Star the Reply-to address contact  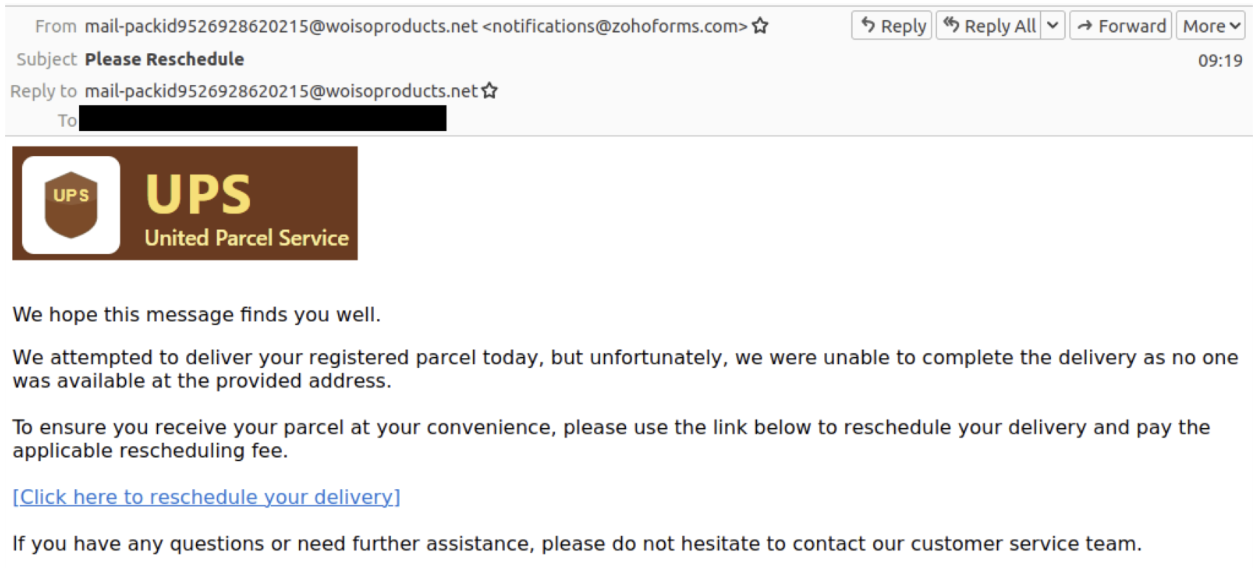[490, 91]
